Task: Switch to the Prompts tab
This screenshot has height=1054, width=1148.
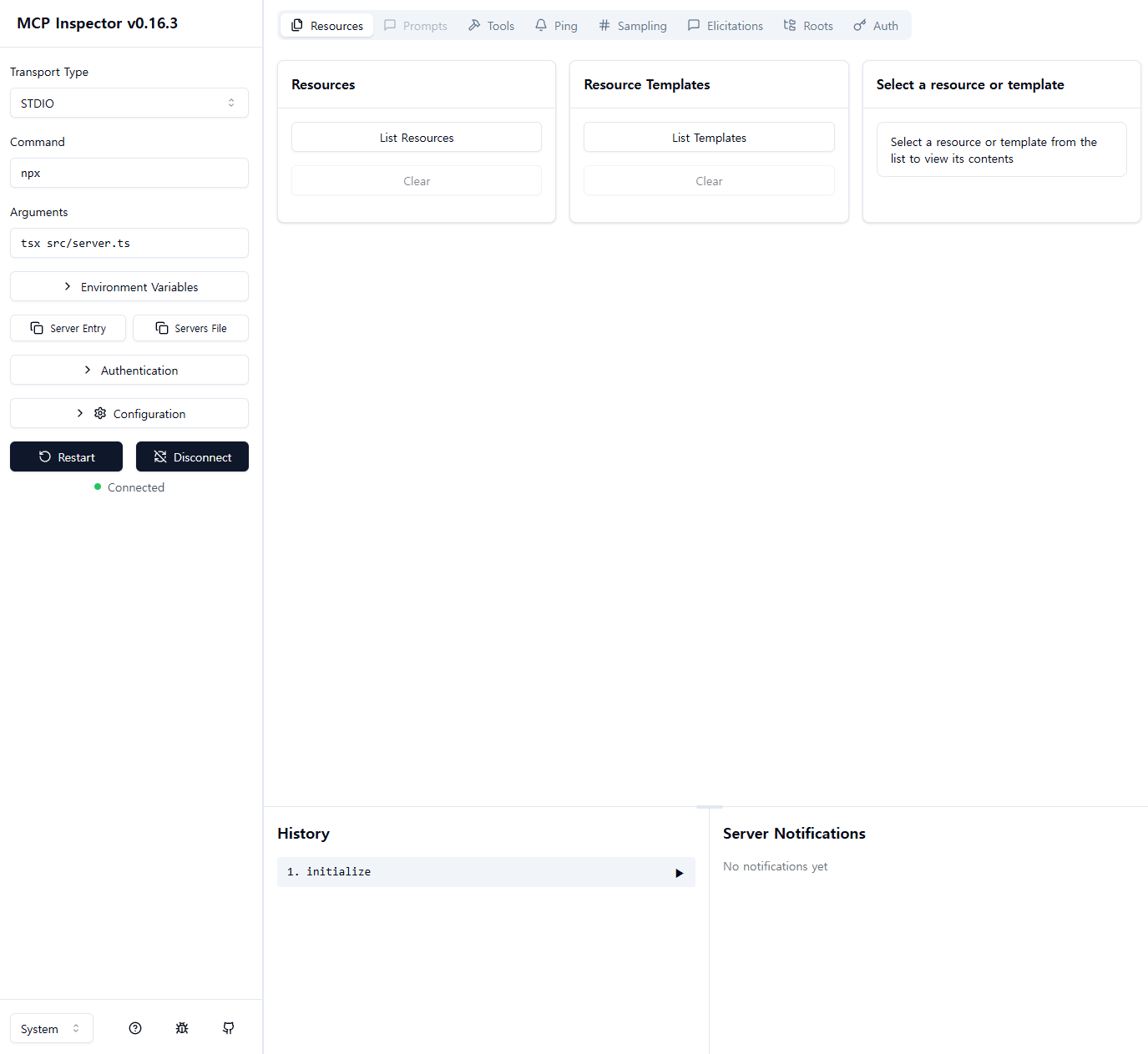Action: (x=416, y=26)
